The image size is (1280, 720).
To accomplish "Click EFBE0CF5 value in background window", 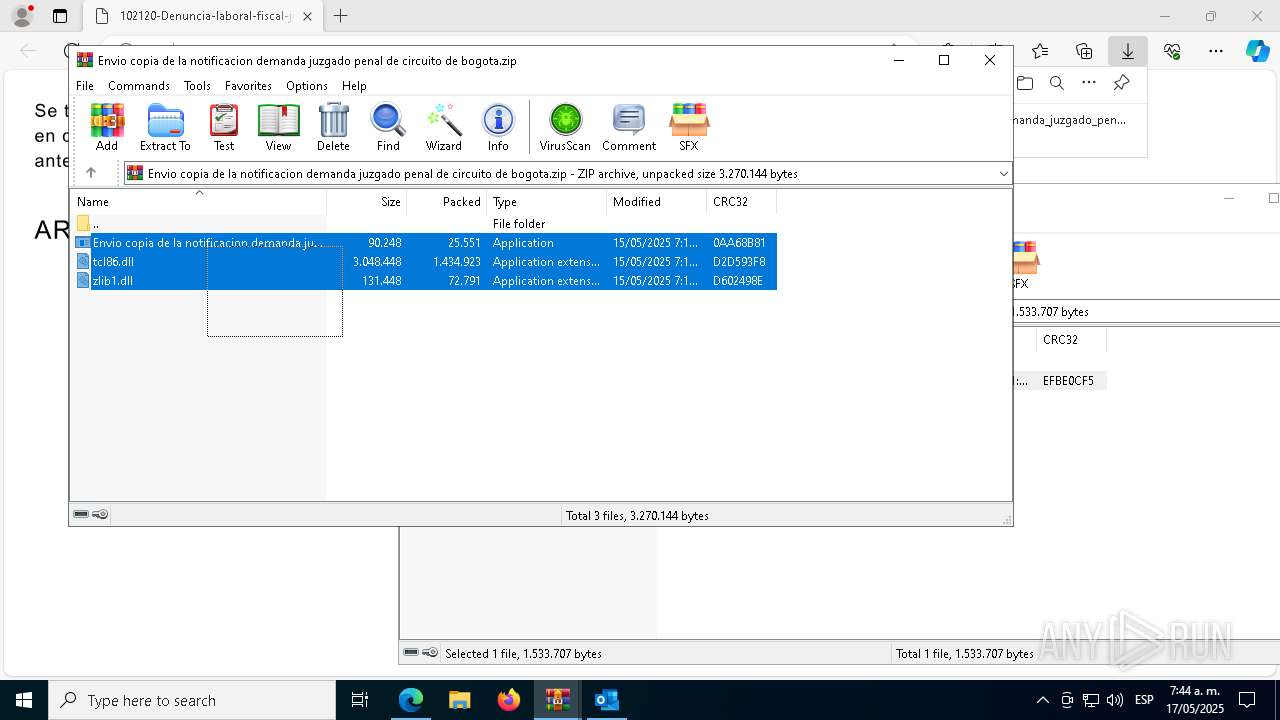I will coord(1068,381).
